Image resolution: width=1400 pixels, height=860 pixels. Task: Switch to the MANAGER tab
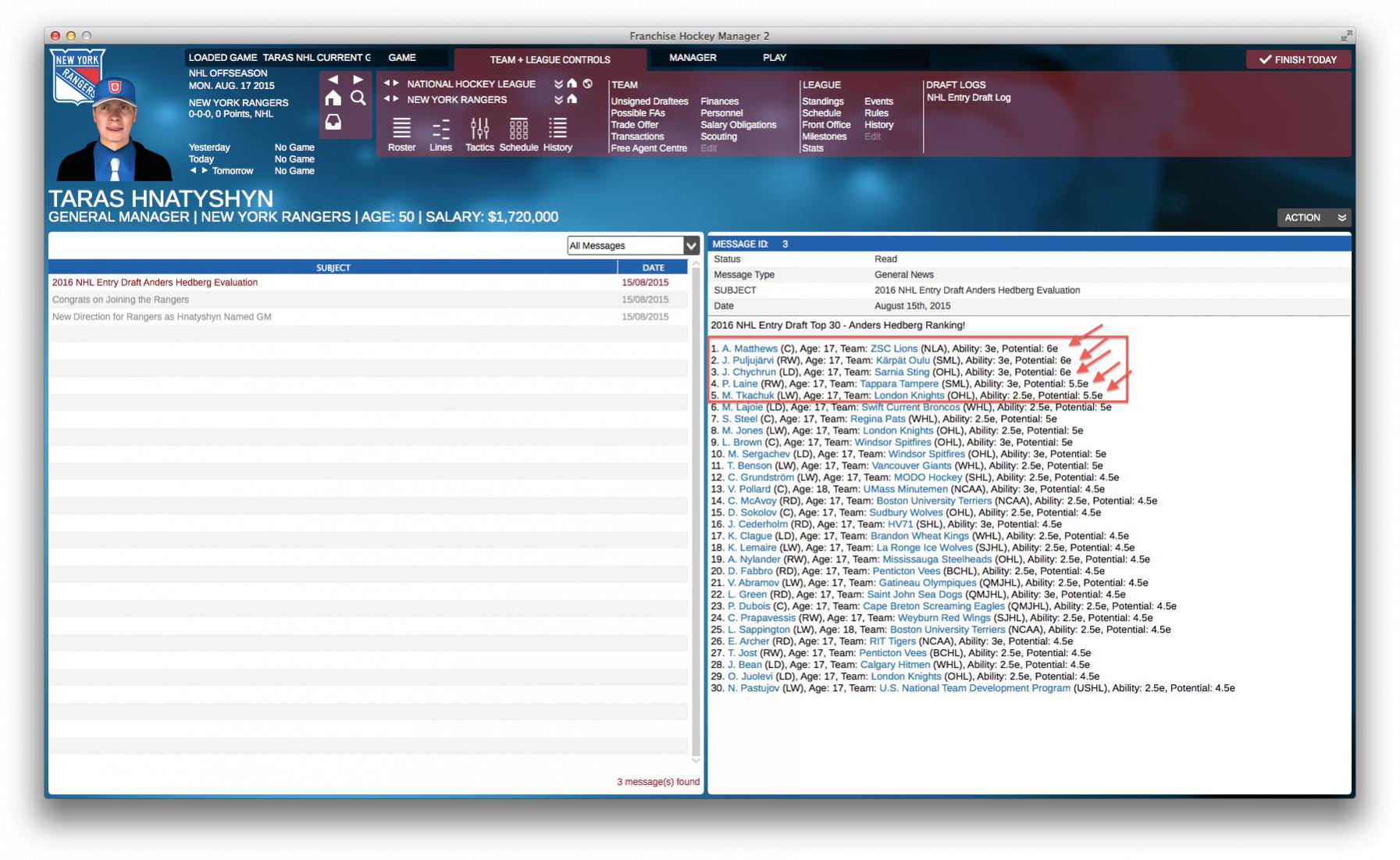click(693, 58)
